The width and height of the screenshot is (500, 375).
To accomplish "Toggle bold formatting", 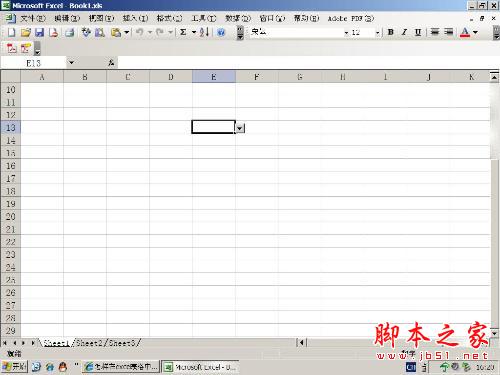I will (x=391, y=32).
